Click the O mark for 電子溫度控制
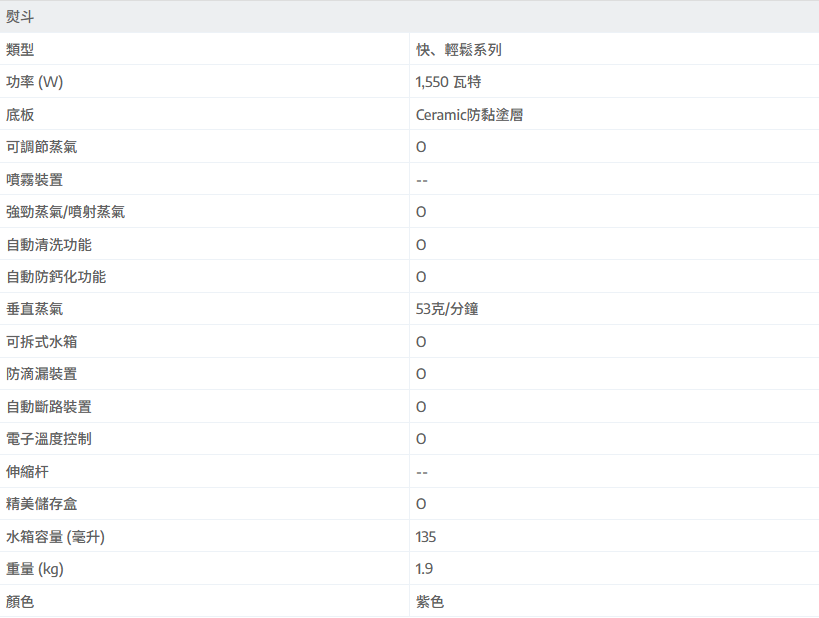Viewport: 819px width, 618px height. [421, 439]
